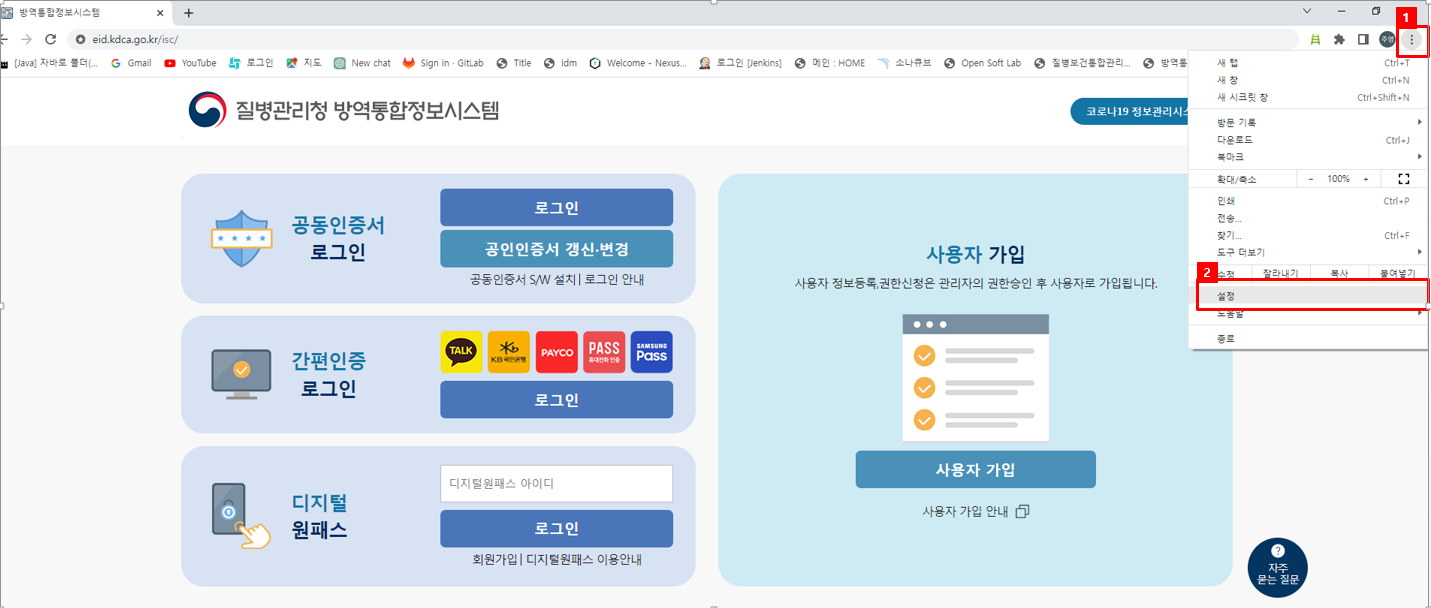Select KB국민은행 authentication icon
This screenshot has width=1431, height=608.
click(x=509, y=352)
